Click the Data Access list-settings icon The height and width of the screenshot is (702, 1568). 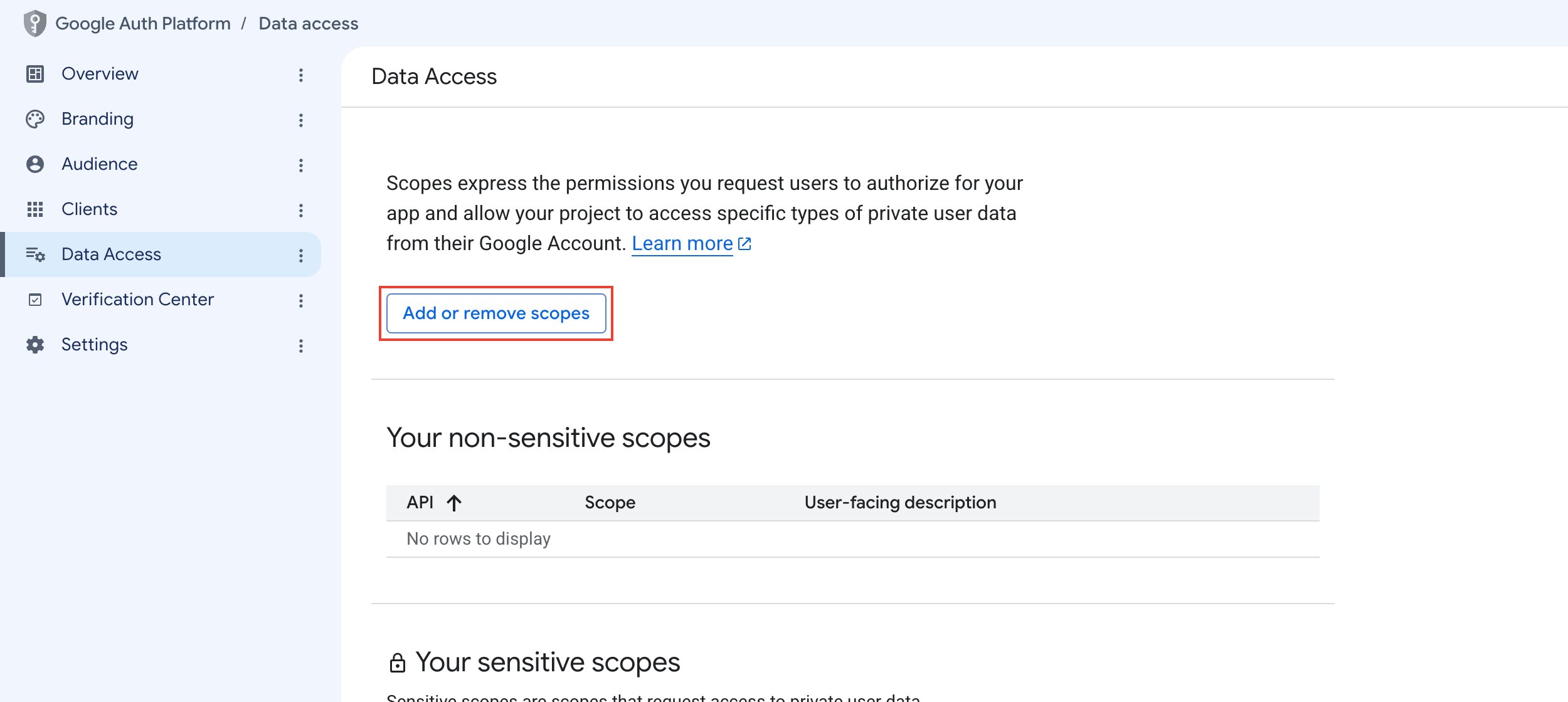[x=35, y=254]
